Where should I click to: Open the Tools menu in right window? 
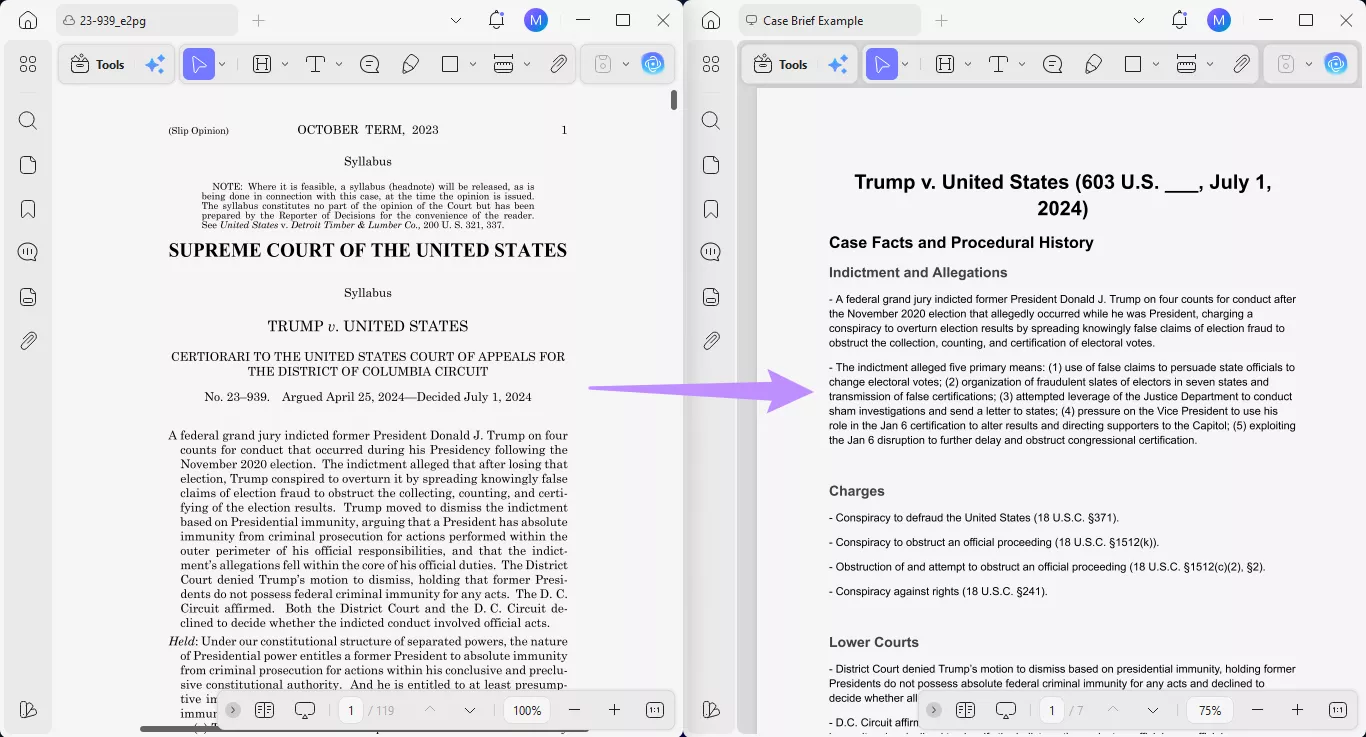(780, 64)
